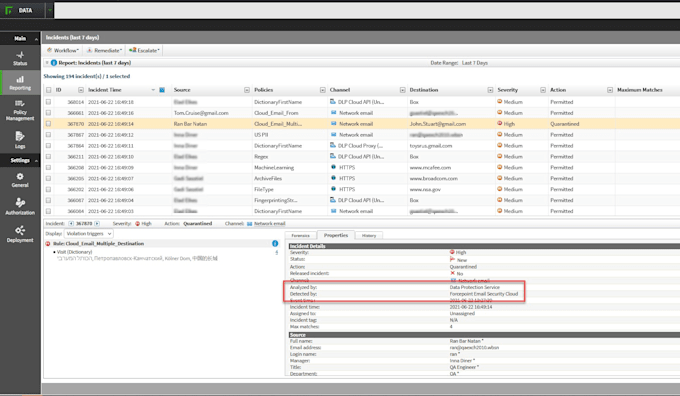
Task: Collapse the report header expander arrow
Action: 47,63
